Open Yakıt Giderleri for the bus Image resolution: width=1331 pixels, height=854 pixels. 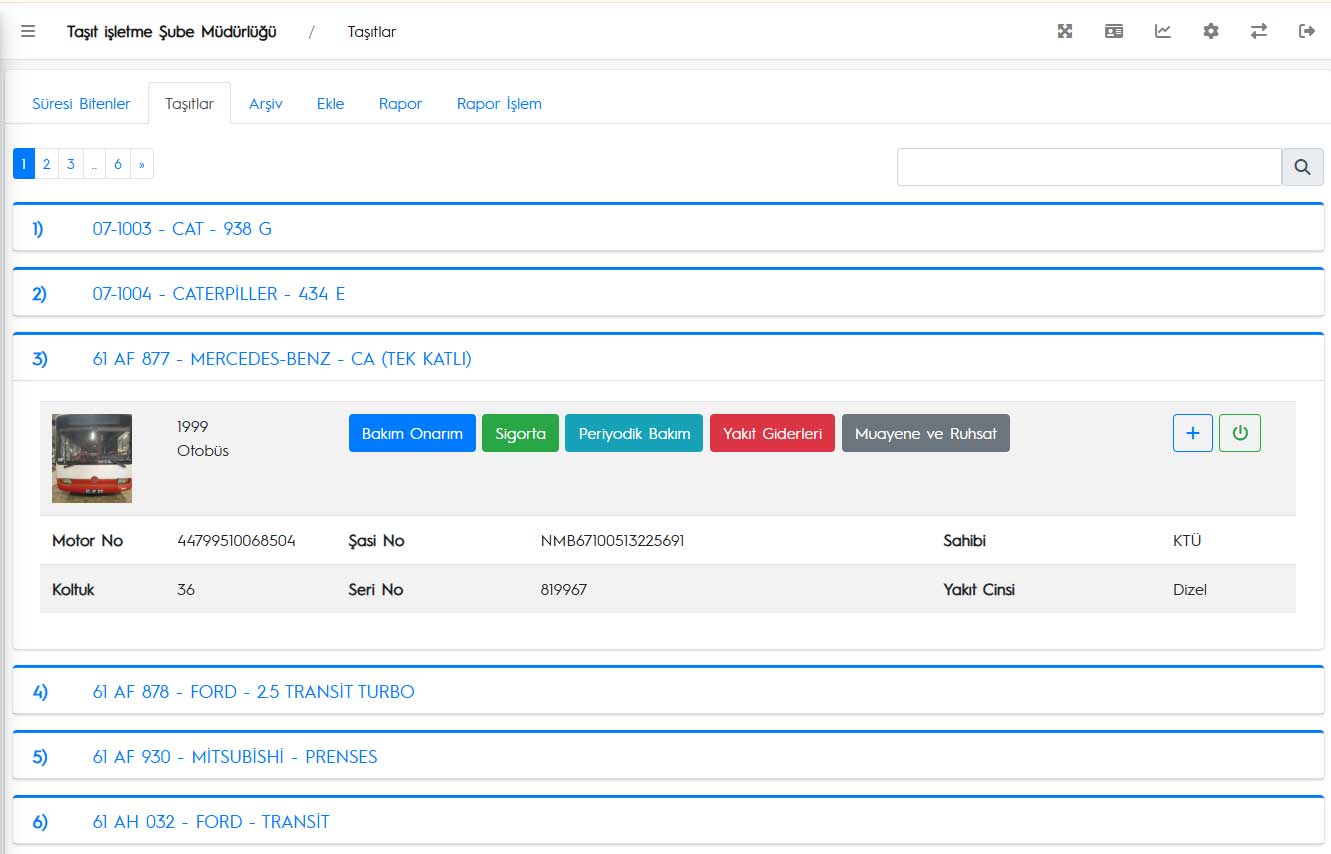click(x=771, y=434)
